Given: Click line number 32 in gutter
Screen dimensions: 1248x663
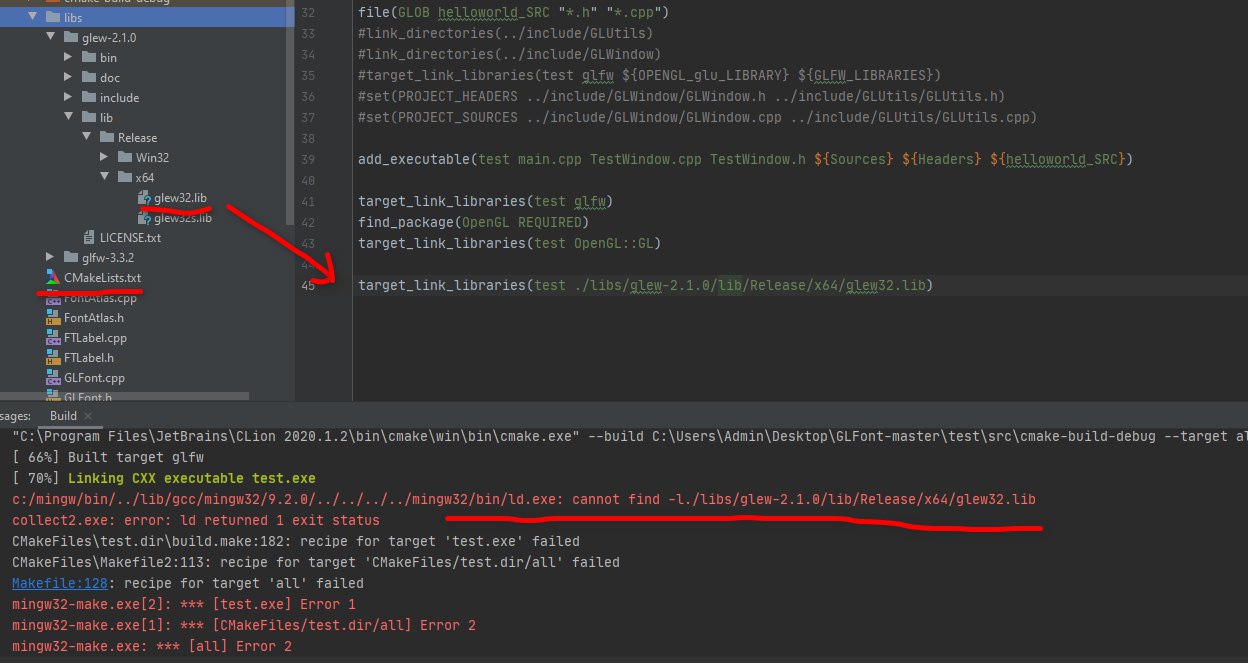Looking at the screenshot, I should click(x=308, y=13).
